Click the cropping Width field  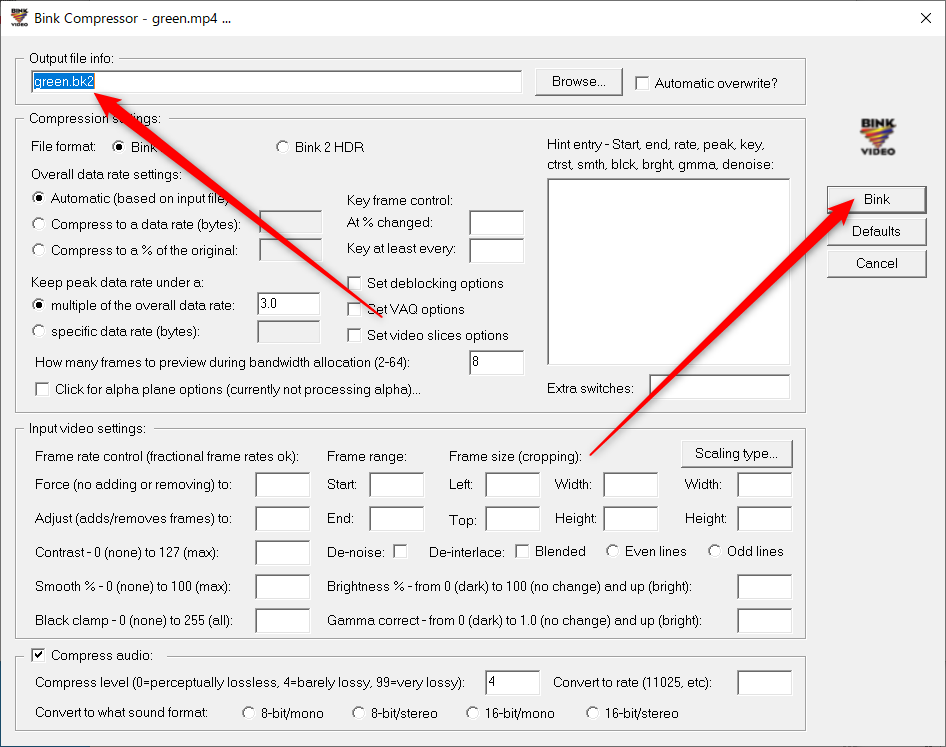[x=630, y=485]
